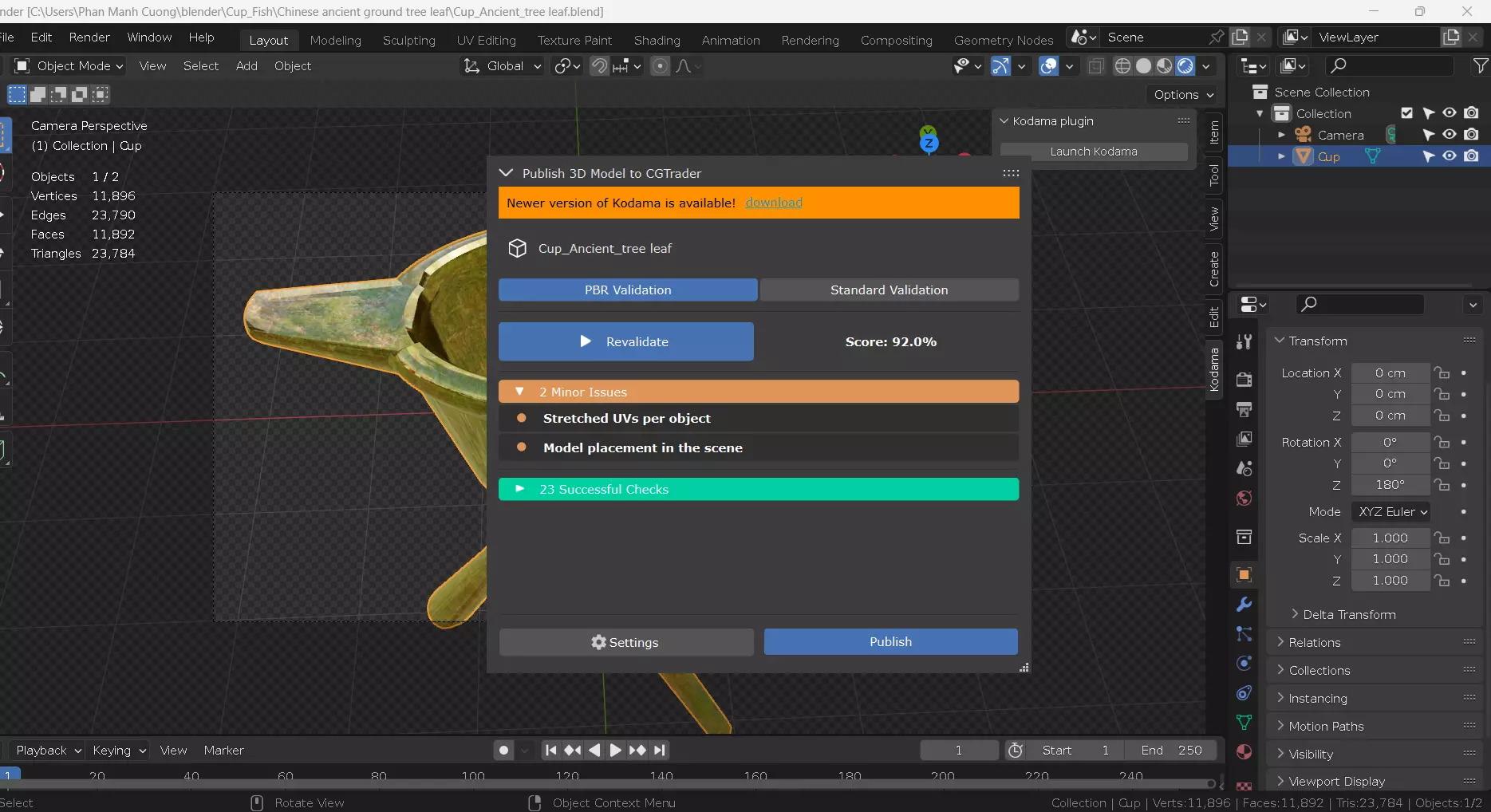Viewport: 1491px width, 812px height.
Task: Open the Output properties tab icon
Action: (x=1244, y=409)
